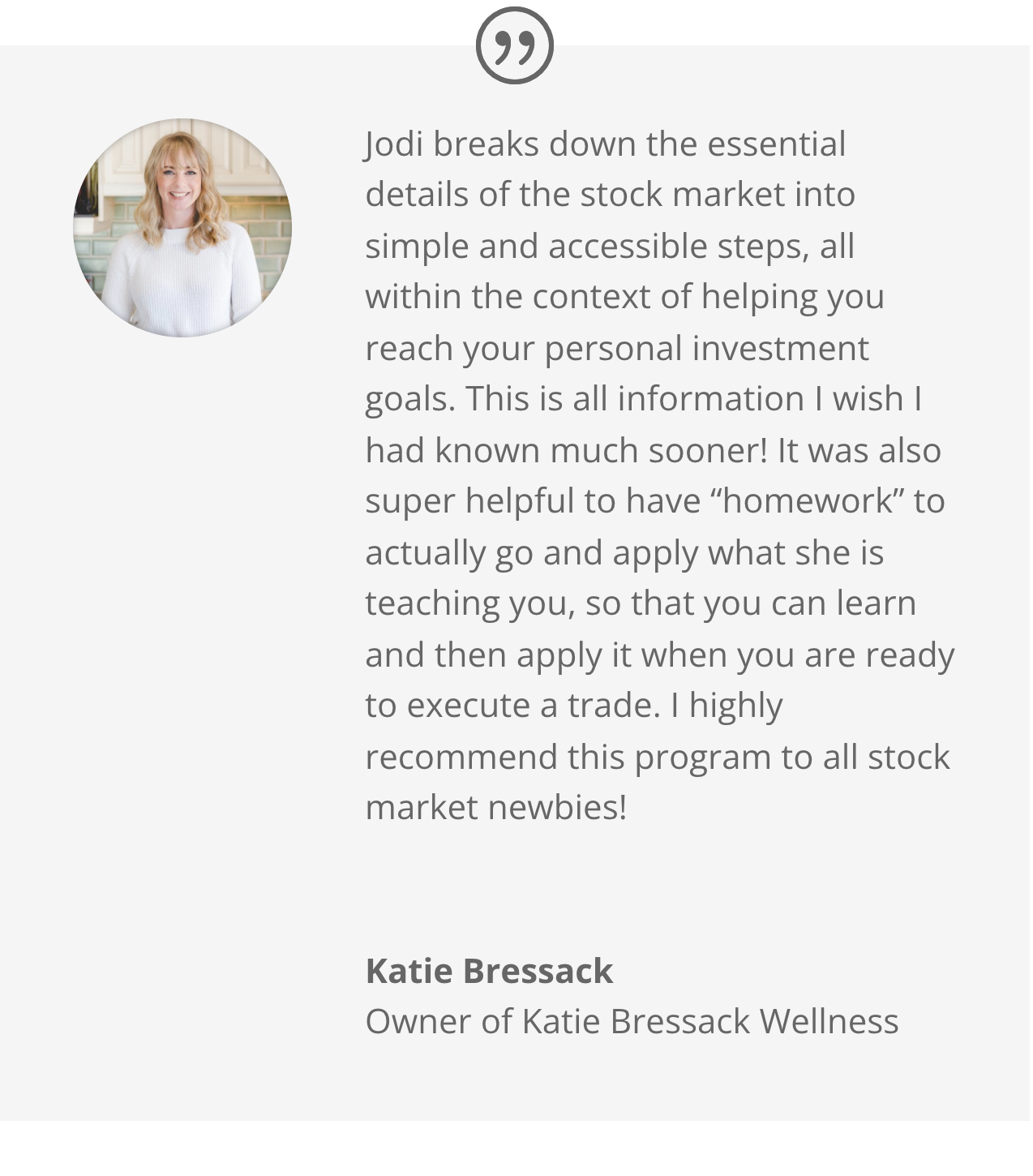This screenshot has height=1176, width=1033.
Task: Click the words "I highly" in the testimonial
Action: pos(727,706)
